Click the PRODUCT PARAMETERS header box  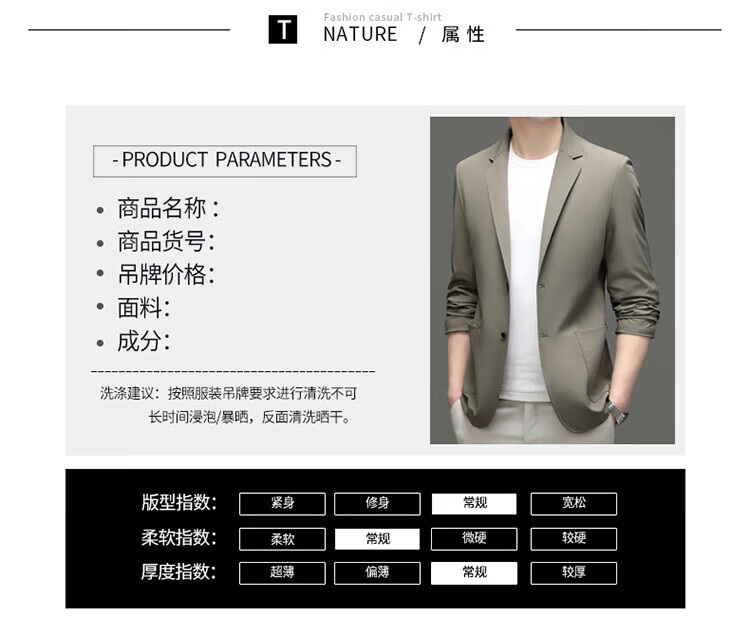tap(225, 161)
